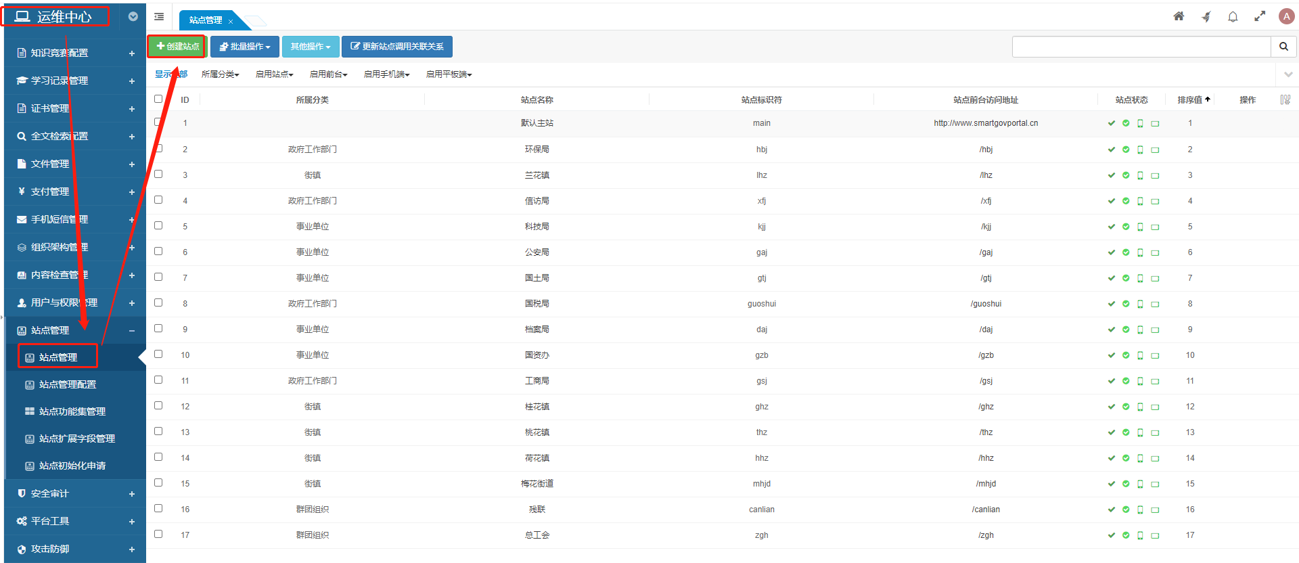Click the column settings icon in table header
Viewport: 1299px width, 563px height.
[x=1285, y=100]
